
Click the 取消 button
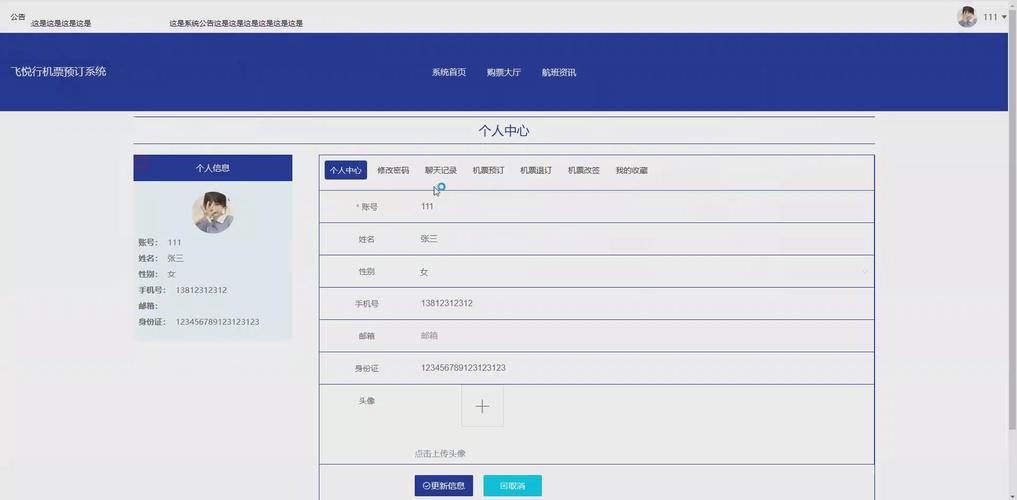512,486
